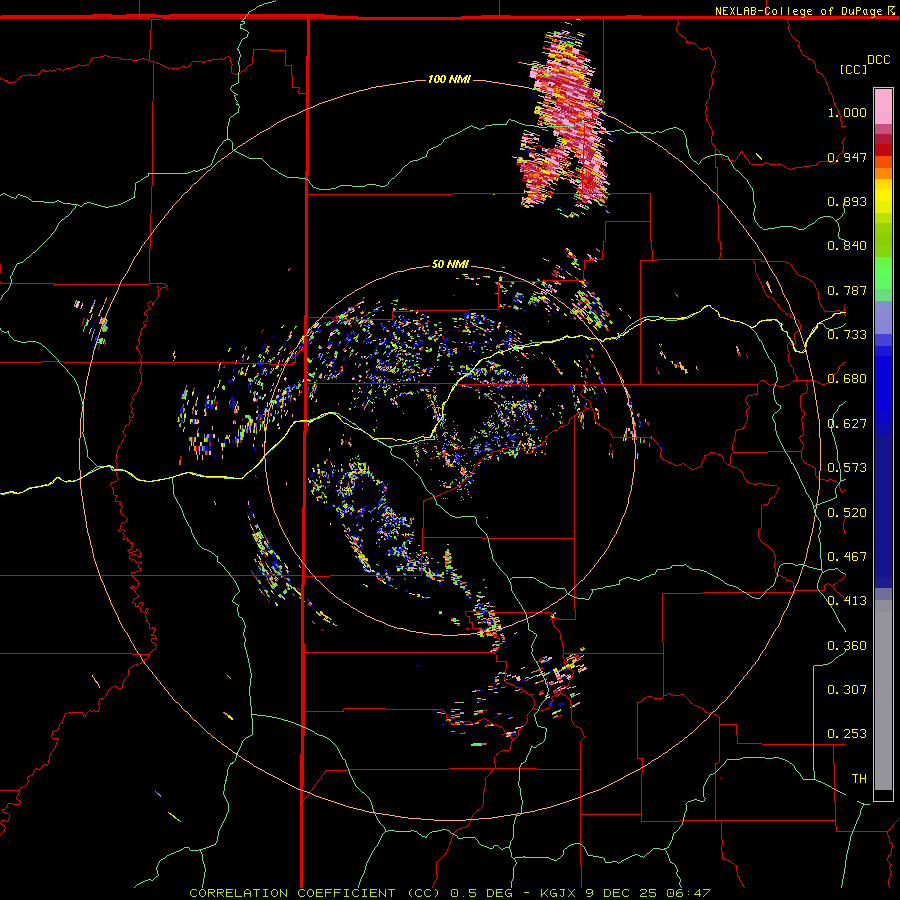Click the DCC product label
The height and width of the screenshot is (900, 900).
coord(879,60)
